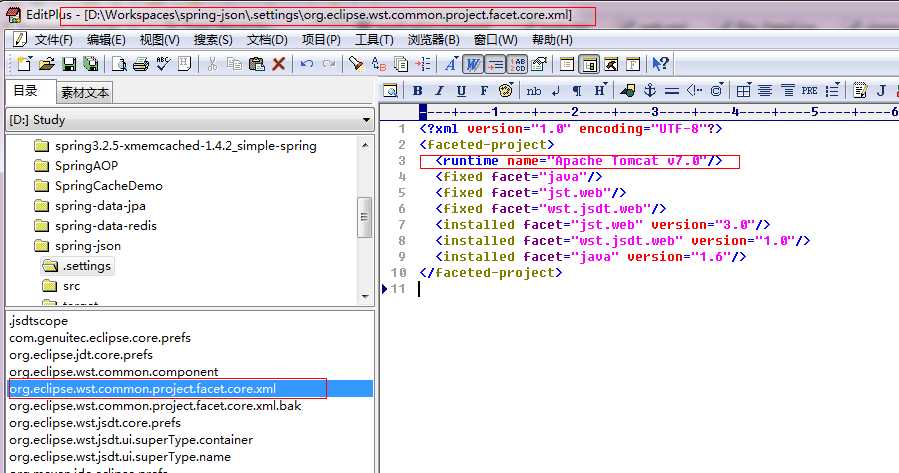This screenshot has height=473, width=899.
Task: Insert an anchor link tag
Action: (x=650, y=90)
